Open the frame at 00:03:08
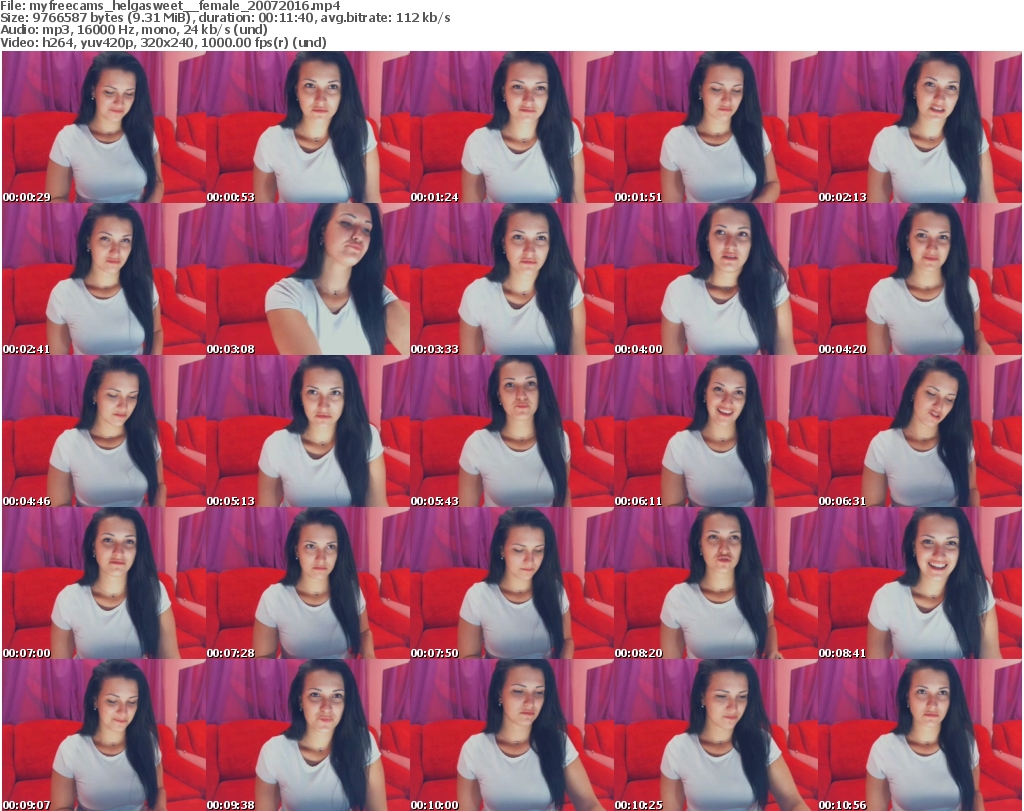This screenshot has width=1024, height=811. pyautogui.click(x=308, y=279)
